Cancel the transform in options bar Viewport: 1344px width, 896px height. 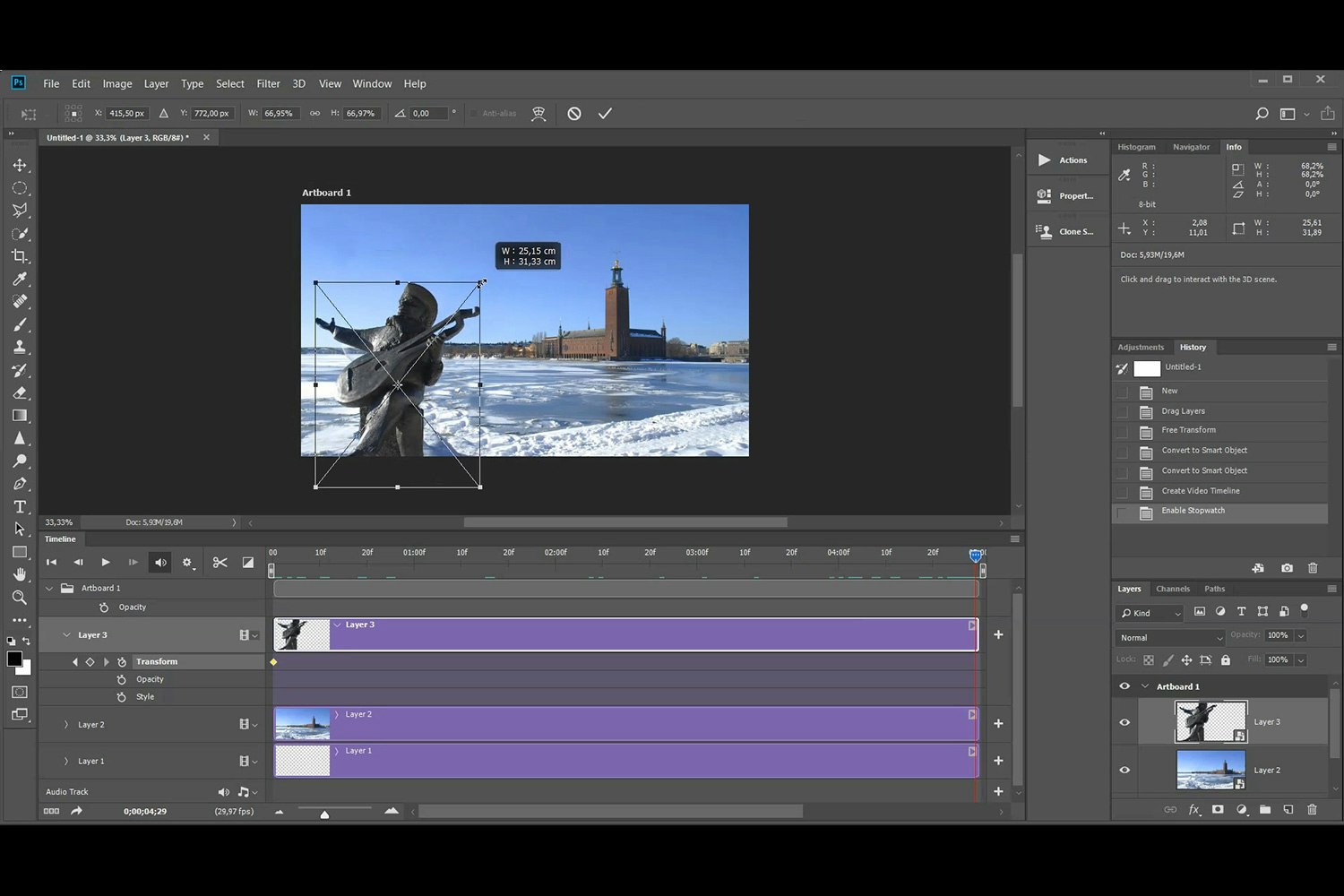574,114
